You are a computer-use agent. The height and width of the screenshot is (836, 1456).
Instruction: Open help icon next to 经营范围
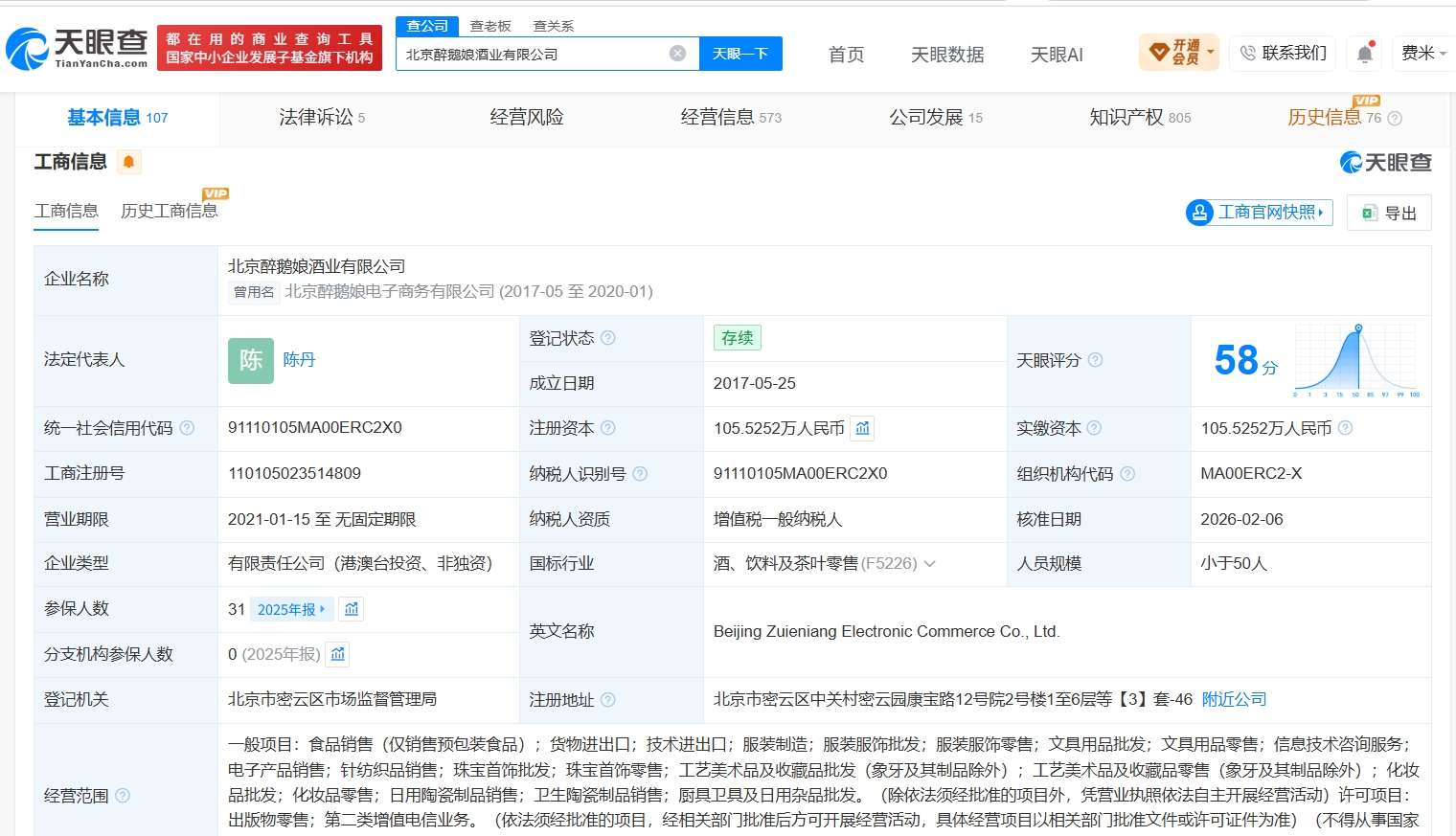coord(123,796)
